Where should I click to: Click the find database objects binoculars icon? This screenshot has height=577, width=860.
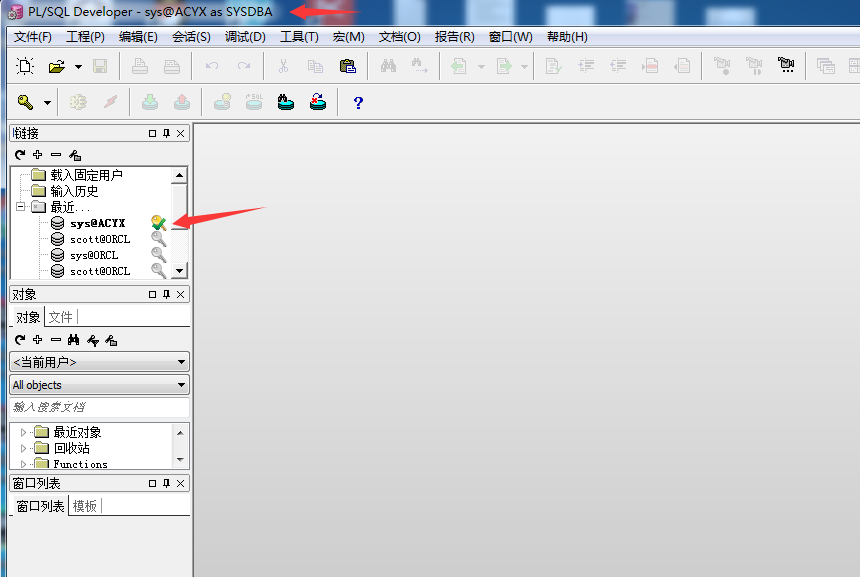click(286, 102)
